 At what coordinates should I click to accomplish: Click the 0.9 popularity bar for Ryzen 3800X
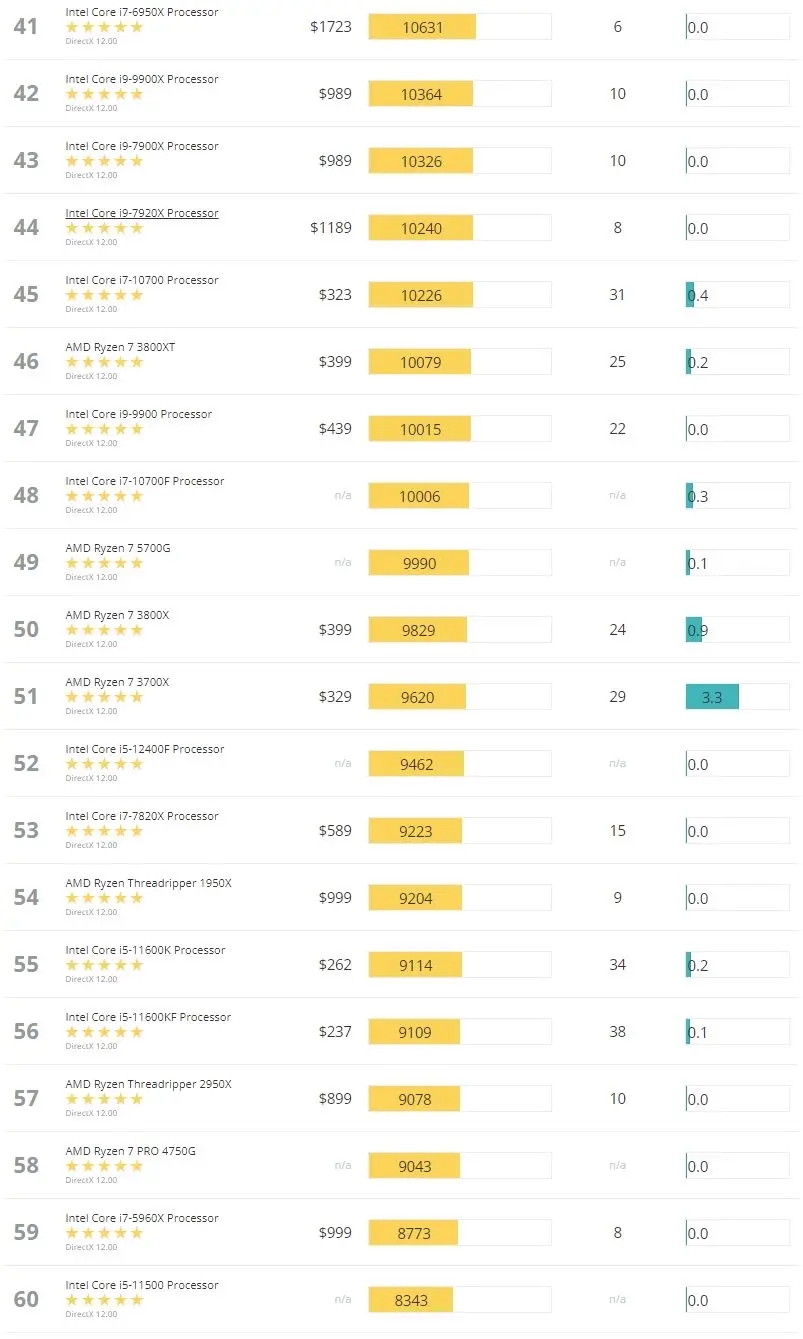click(x=696, y=630)
